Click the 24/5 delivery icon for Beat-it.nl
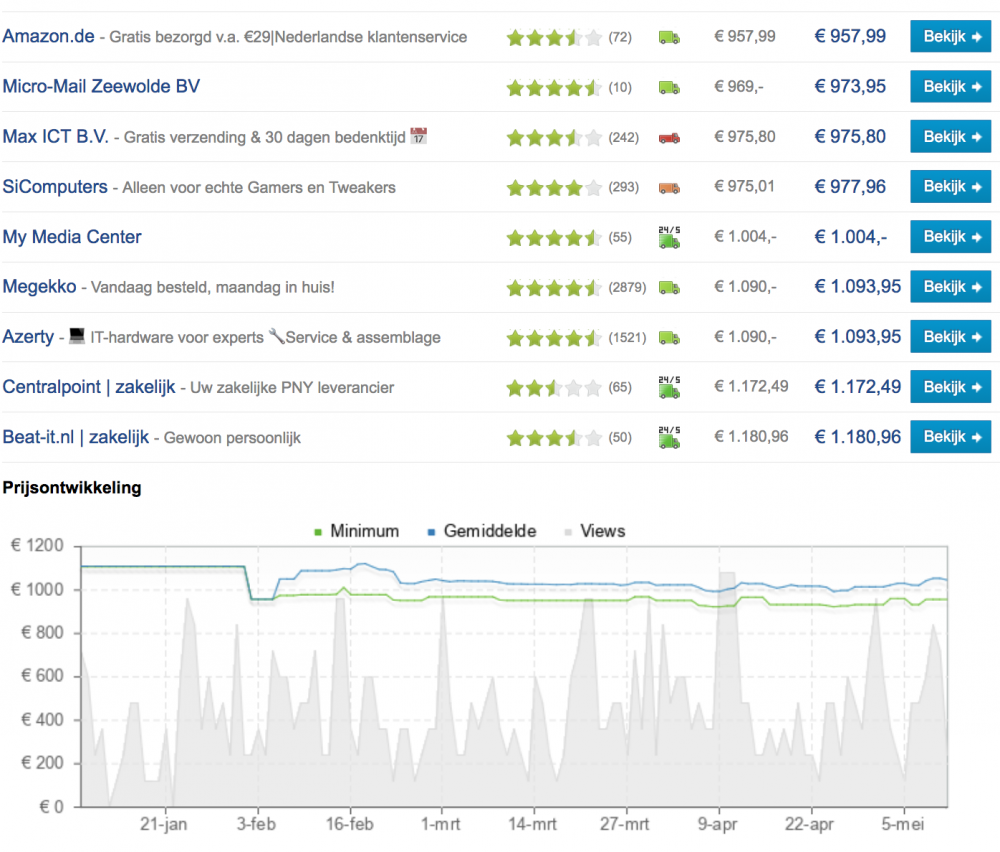Screen dimensions: 1000x852 [x=669, y=437]
